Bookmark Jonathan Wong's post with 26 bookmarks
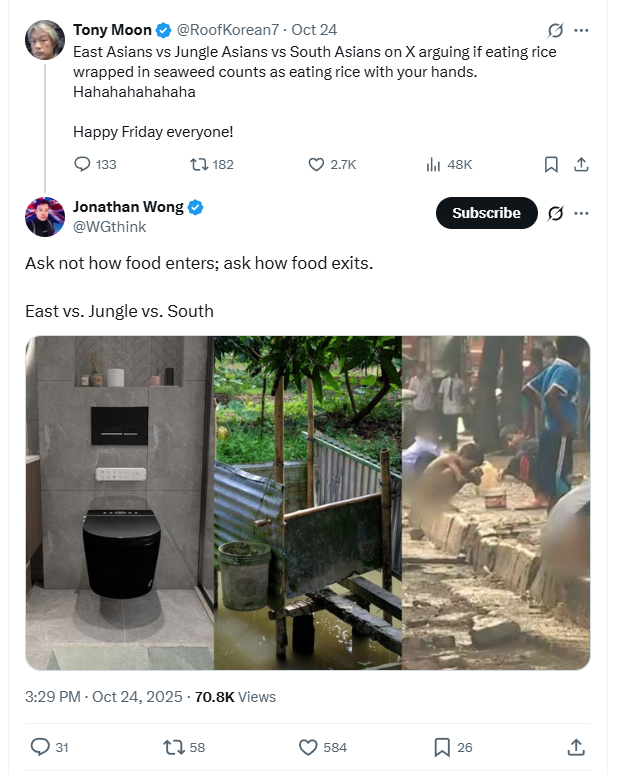 point(442,747)
